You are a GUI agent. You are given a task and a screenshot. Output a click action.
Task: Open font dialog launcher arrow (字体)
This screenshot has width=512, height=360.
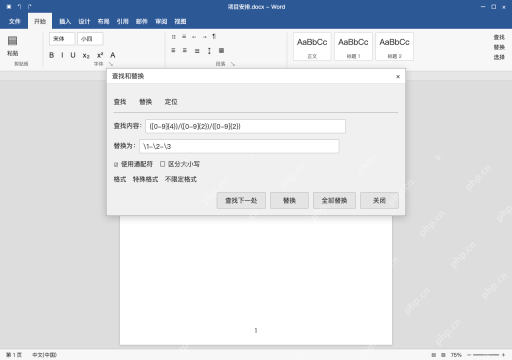pyautogui.click(x=111, y=64)
